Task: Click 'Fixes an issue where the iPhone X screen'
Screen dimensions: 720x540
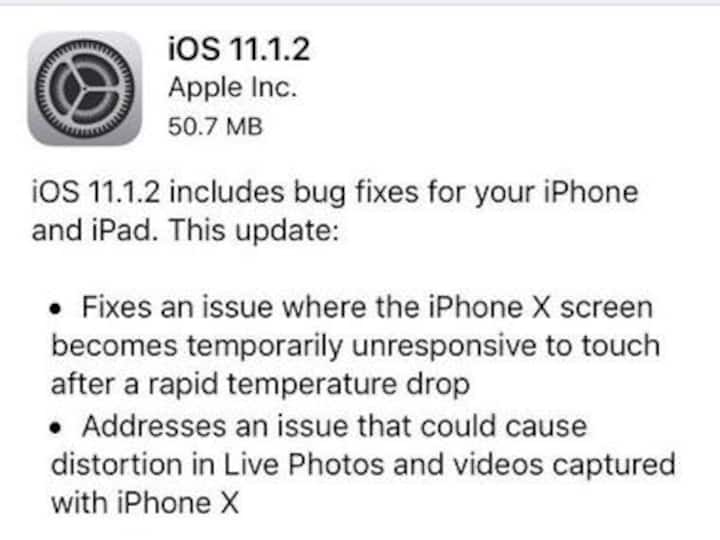Action: tap(367, 307)
